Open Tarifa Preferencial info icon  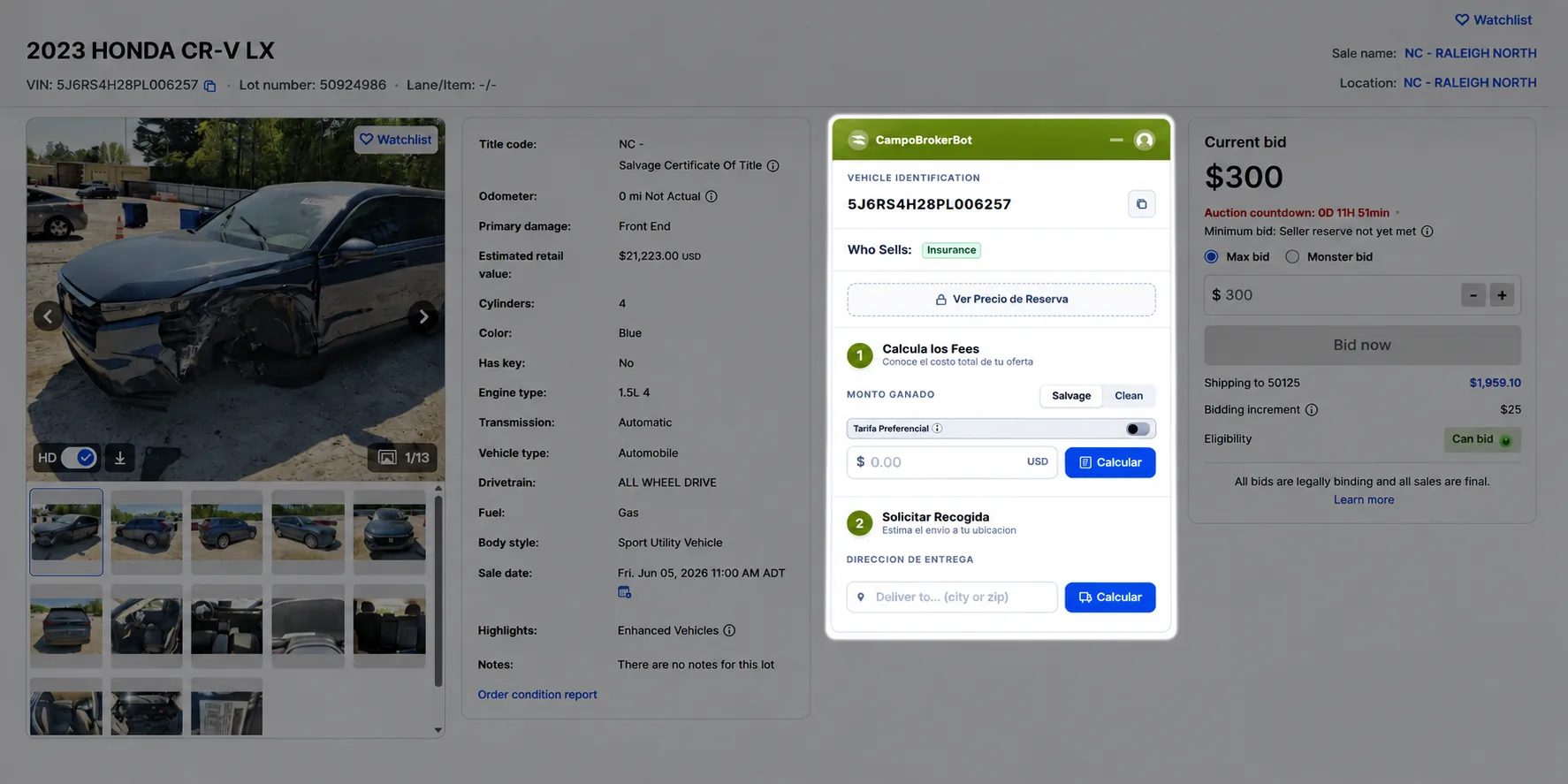[938, 429]
